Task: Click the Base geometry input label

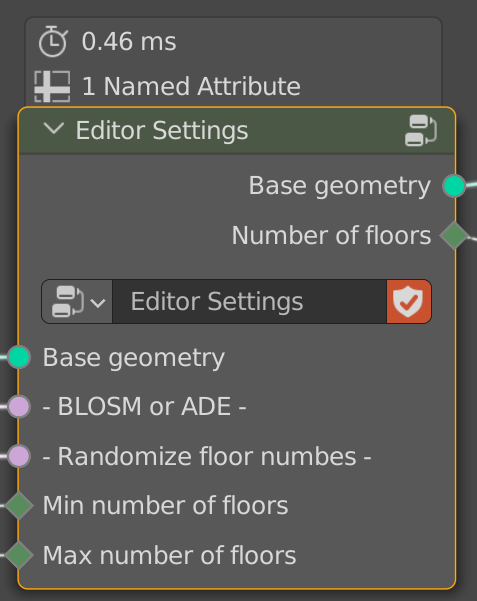Action: (133, 358)
